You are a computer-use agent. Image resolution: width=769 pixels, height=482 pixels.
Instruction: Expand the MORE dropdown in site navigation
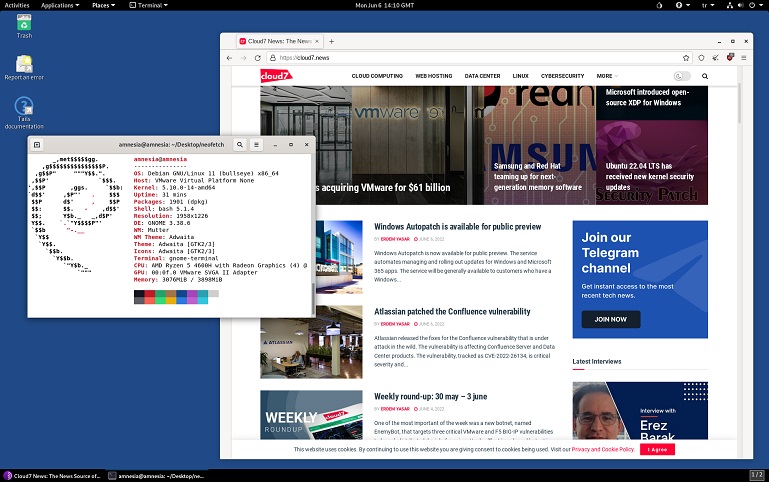tap(607, 76)
